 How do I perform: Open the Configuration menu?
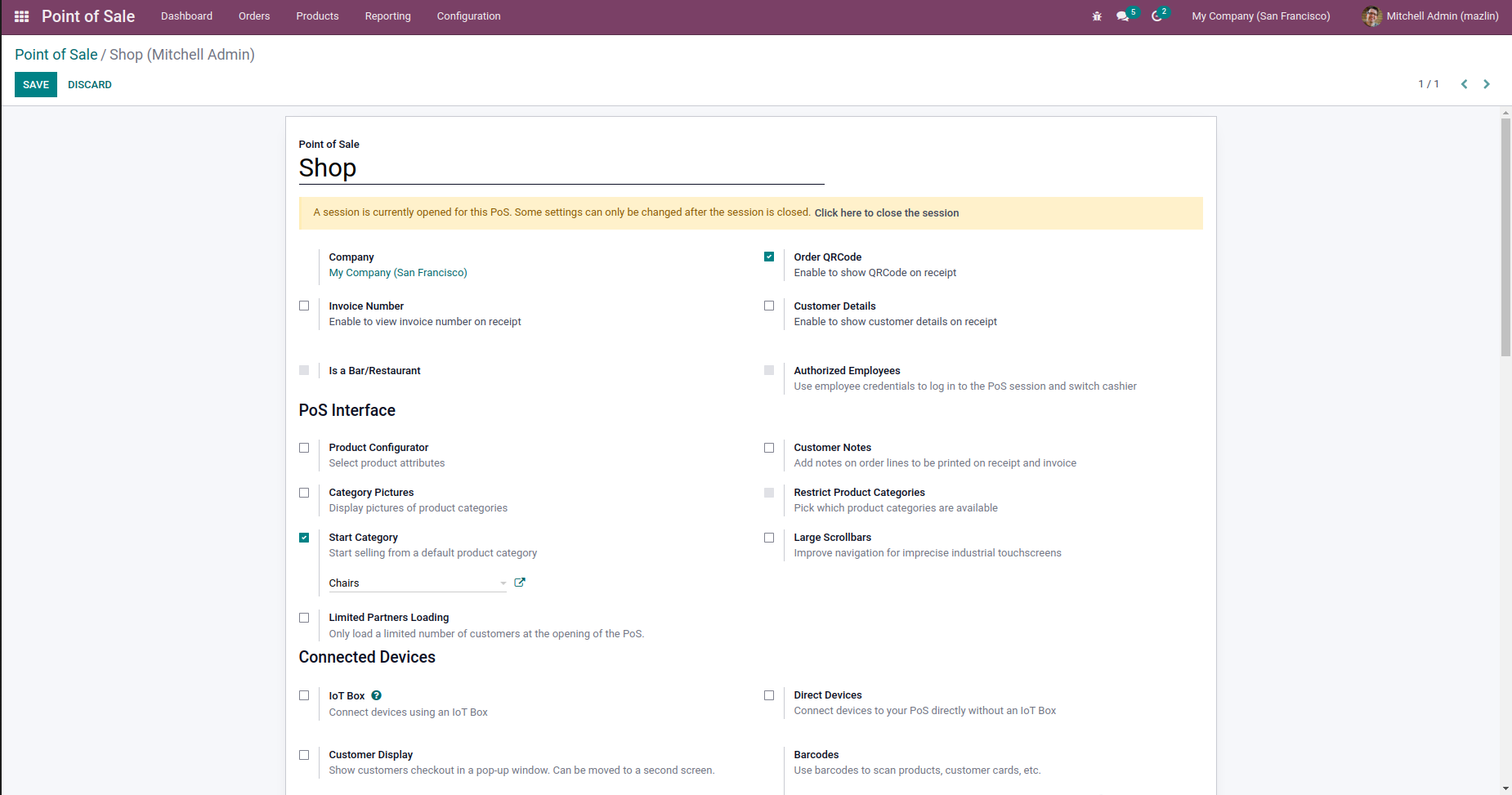(x=469, y=16)
